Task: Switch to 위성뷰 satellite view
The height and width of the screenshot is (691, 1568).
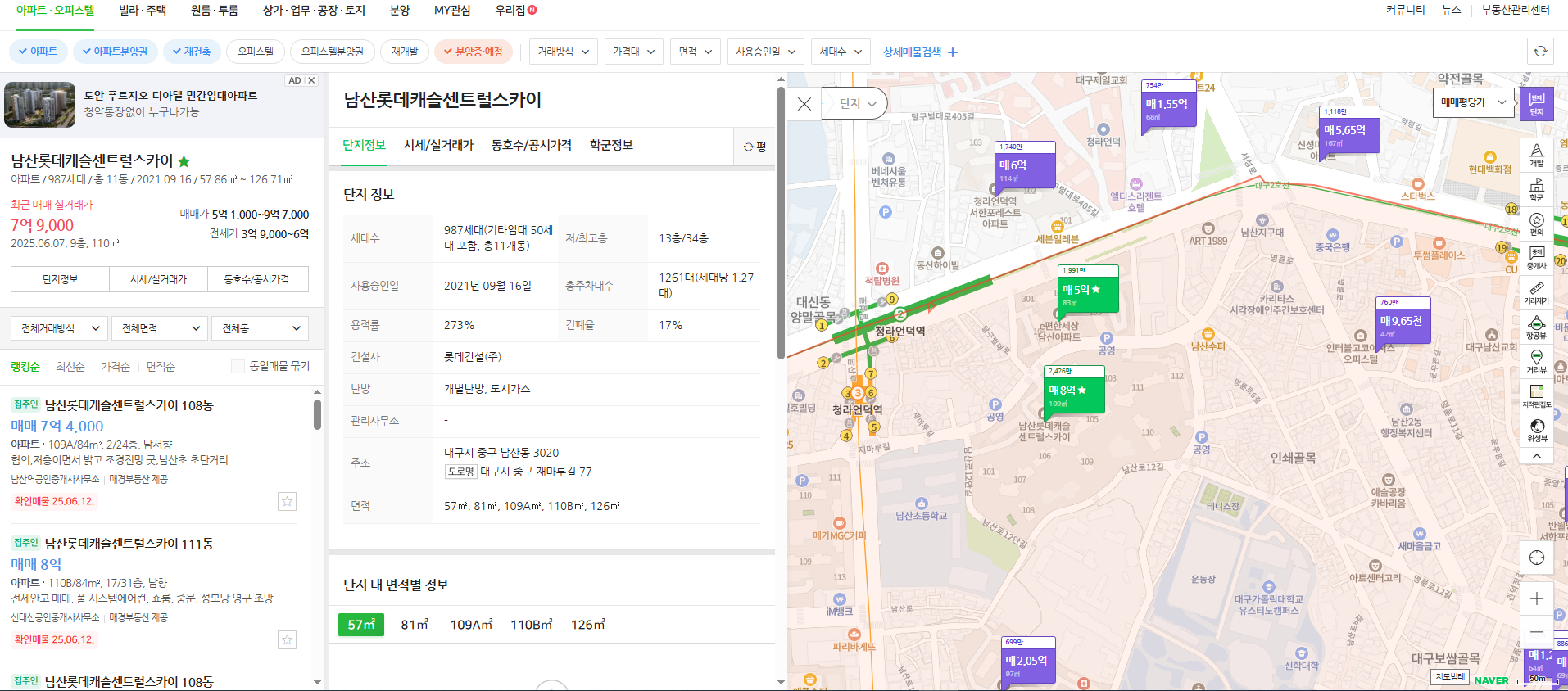Action: (x=1536, y=431)
